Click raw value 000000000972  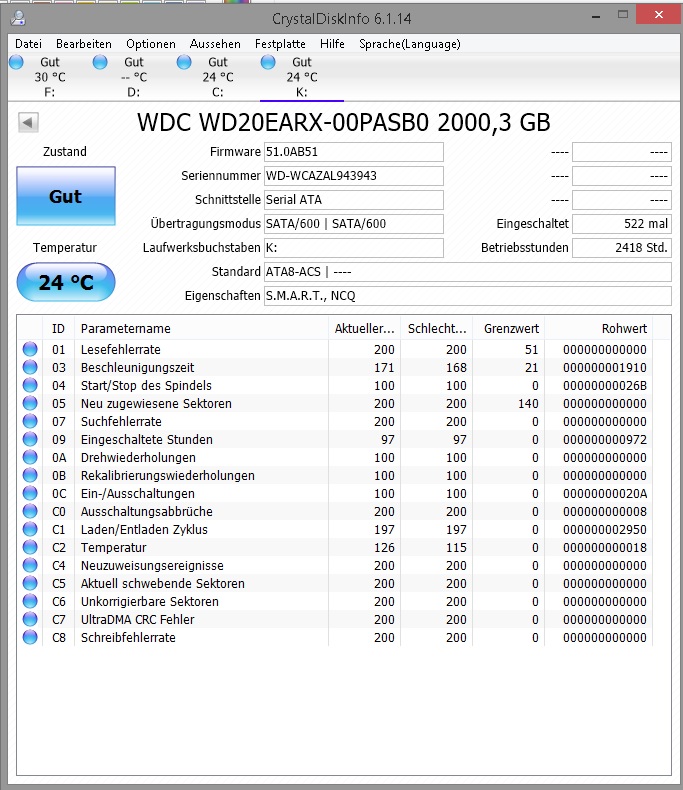[604, 440]
